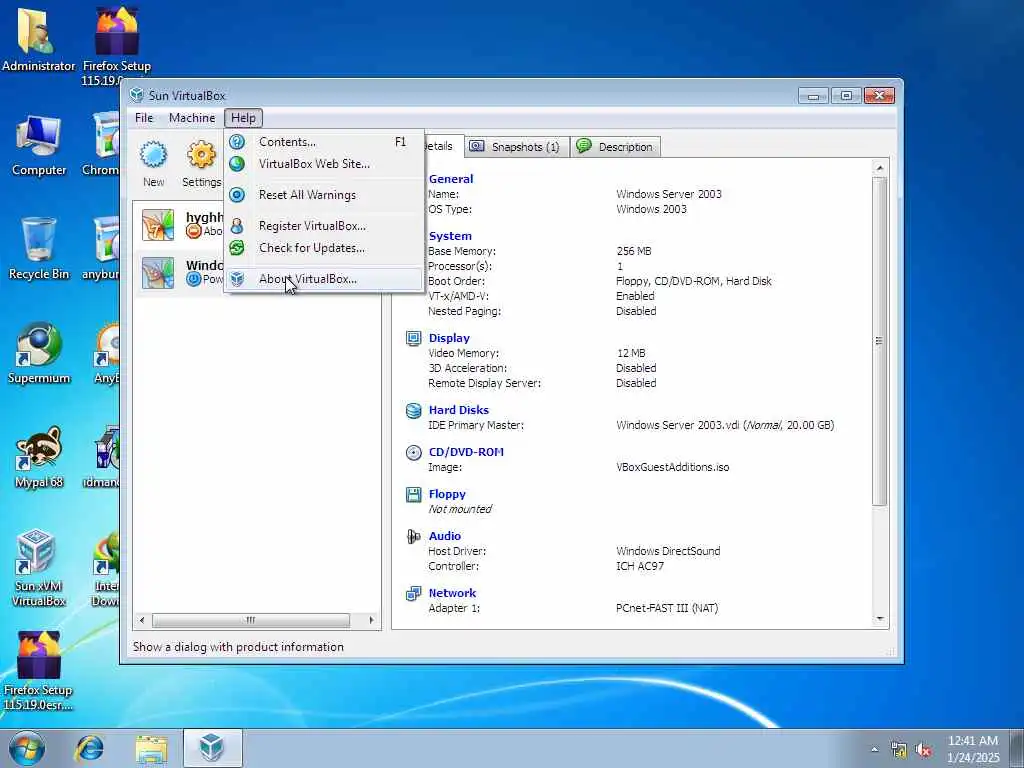This screenshot has width=1024, height=768.
Task: Select Check for Updates entry
Action: [324, 248]
